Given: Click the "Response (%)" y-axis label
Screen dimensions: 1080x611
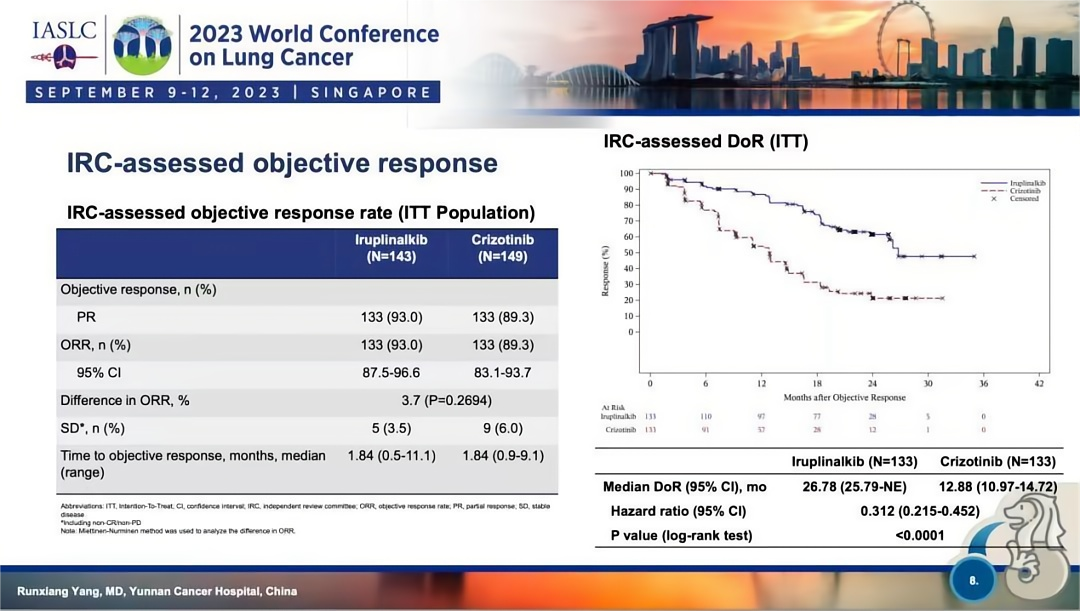Looking at the screenshot, I should (605, 271).
